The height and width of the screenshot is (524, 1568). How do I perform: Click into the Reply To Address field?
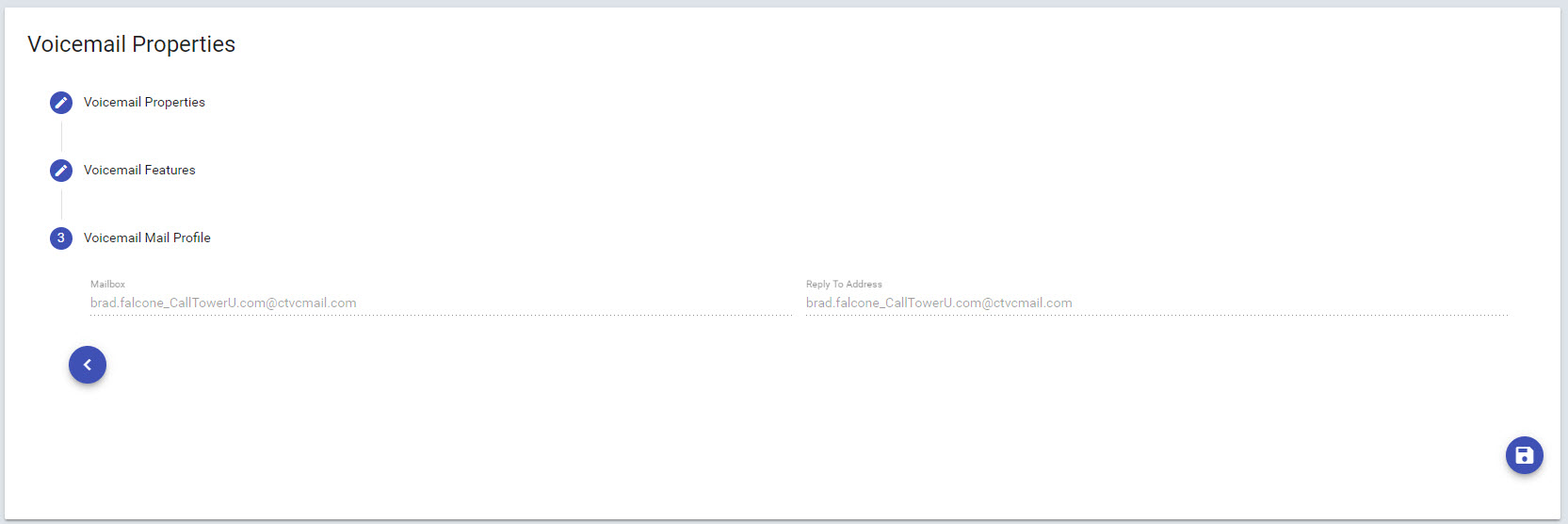click(x=939, y=303)
